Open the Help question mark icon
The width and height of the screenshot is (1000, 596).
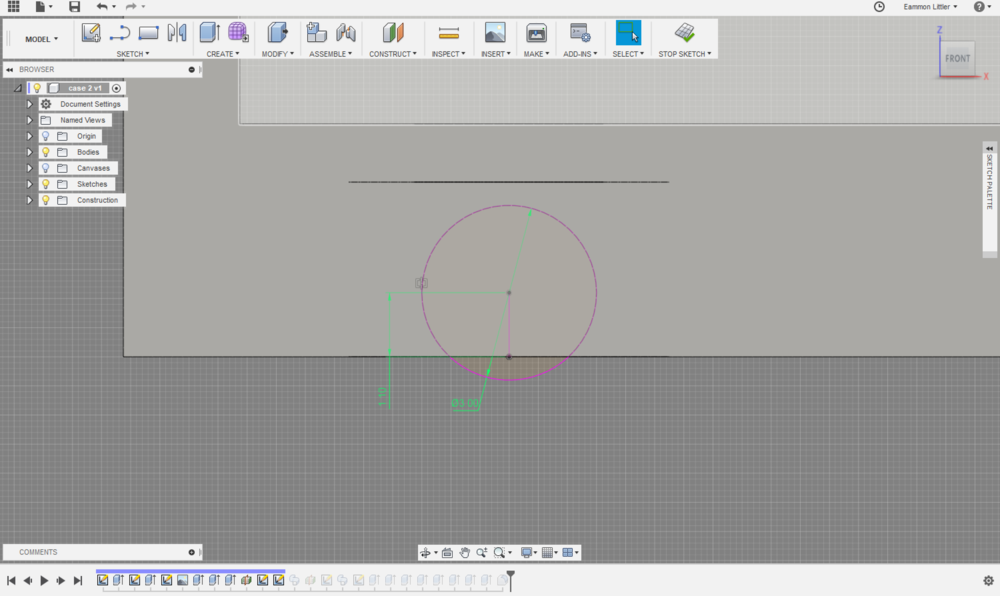pyautogui.click(x=979, y=6)
